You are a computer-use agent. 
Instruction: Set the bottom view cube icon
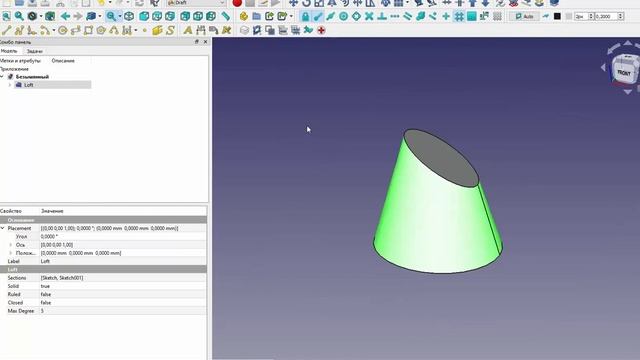tap(198, 16)
